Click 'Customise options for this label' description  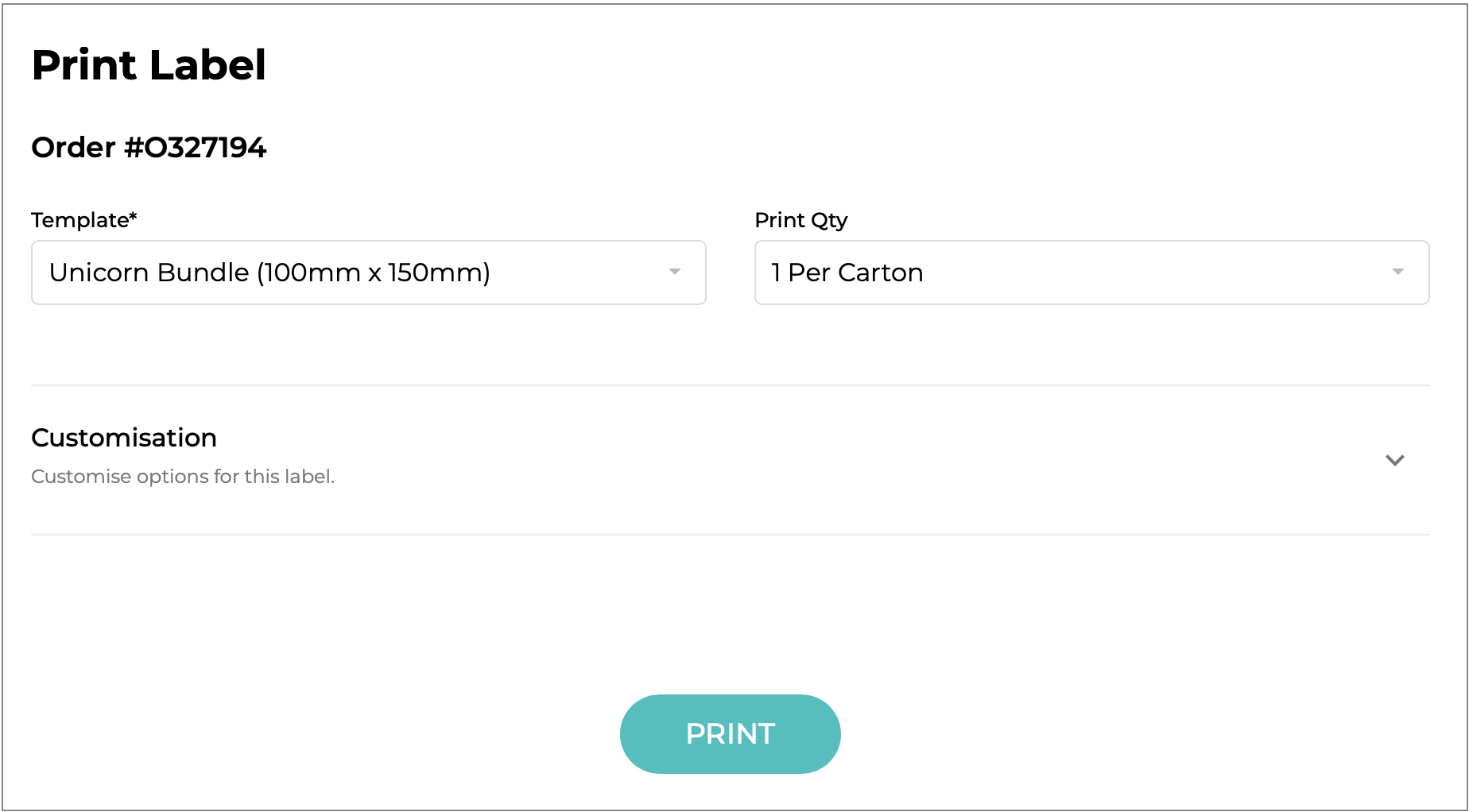183,477
